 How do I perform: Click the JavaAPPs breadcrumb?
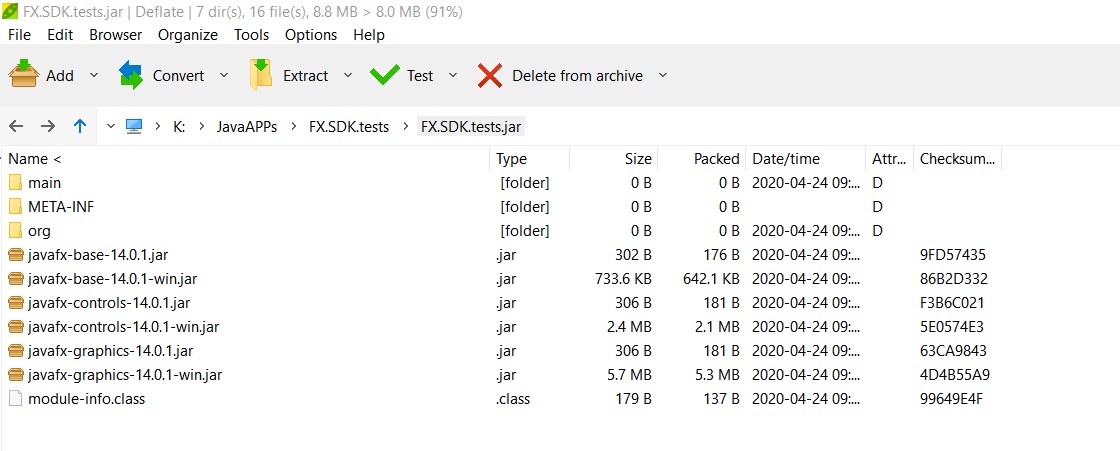click(x=247, y=127)
